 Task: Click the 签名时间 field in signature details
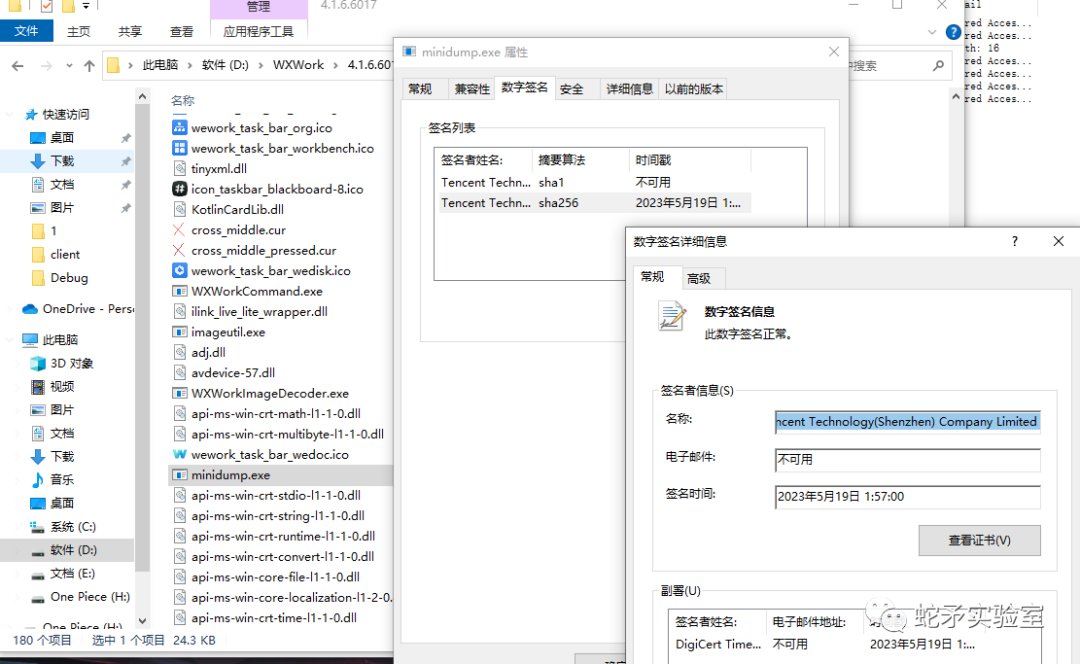pos(907,497)
